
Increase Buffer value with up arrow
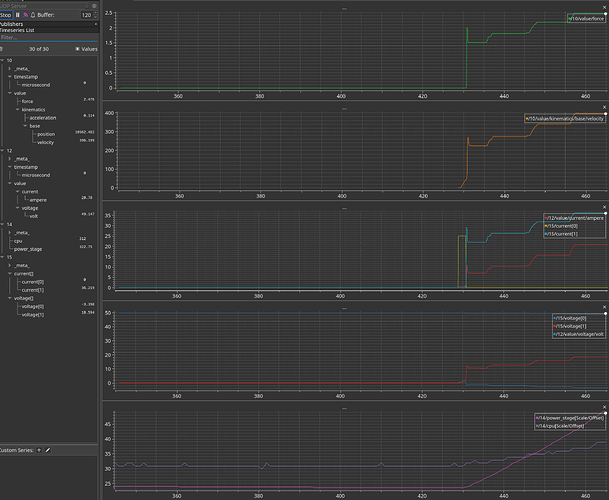[x=96, y=13]
